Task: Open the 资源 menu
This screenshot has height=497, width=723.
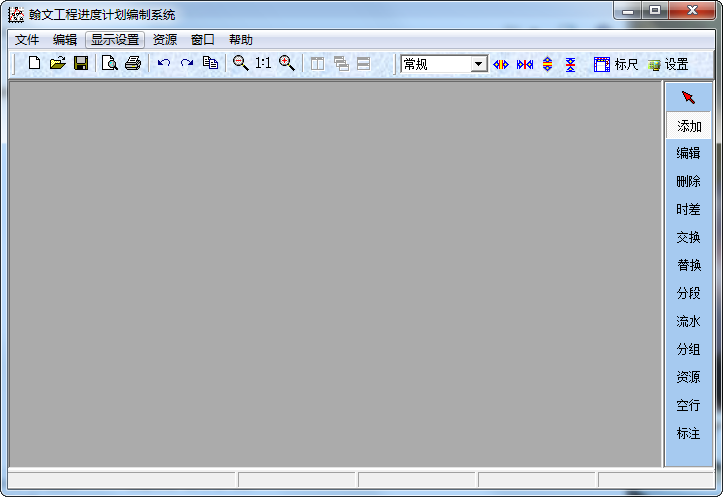Action: [165, 40]
